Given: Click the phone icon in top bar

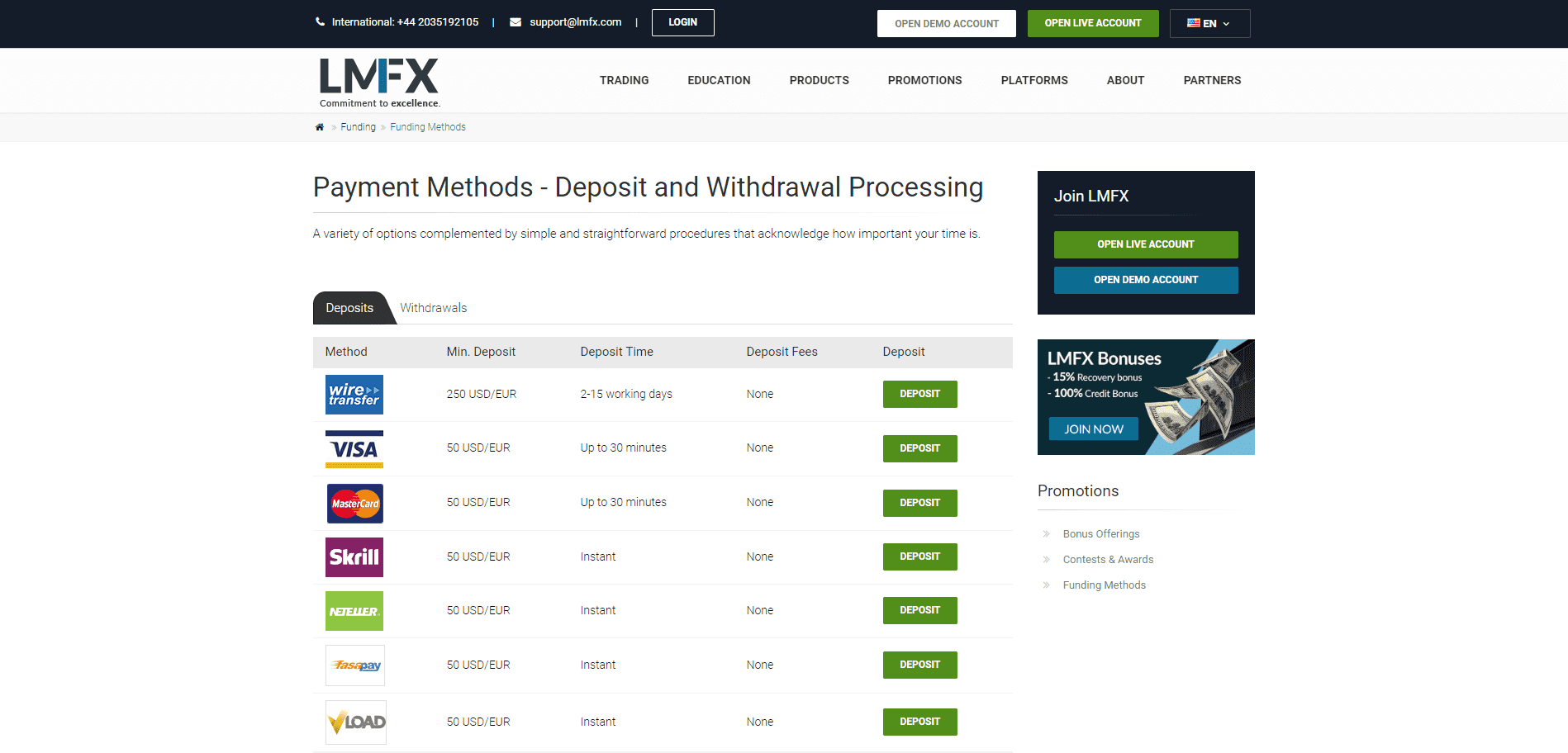Looking at the screenshot, I should (x=320, y=21).
